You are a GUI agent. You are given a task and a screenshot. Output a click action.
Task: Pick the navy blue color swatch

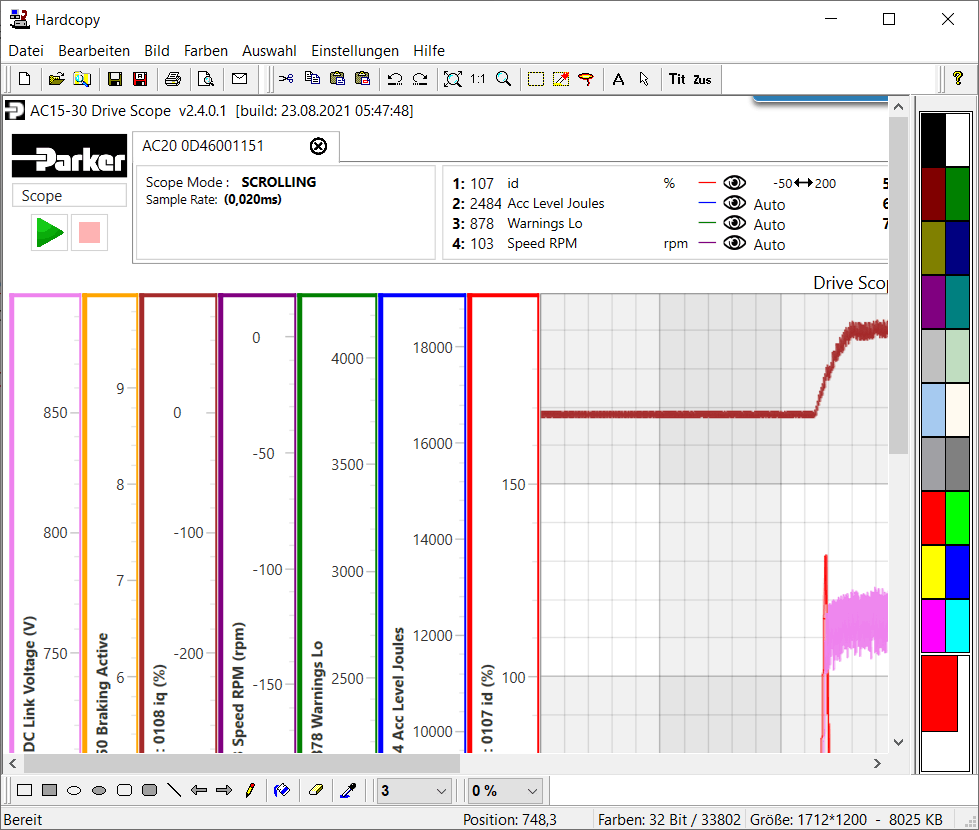point(957,248)
